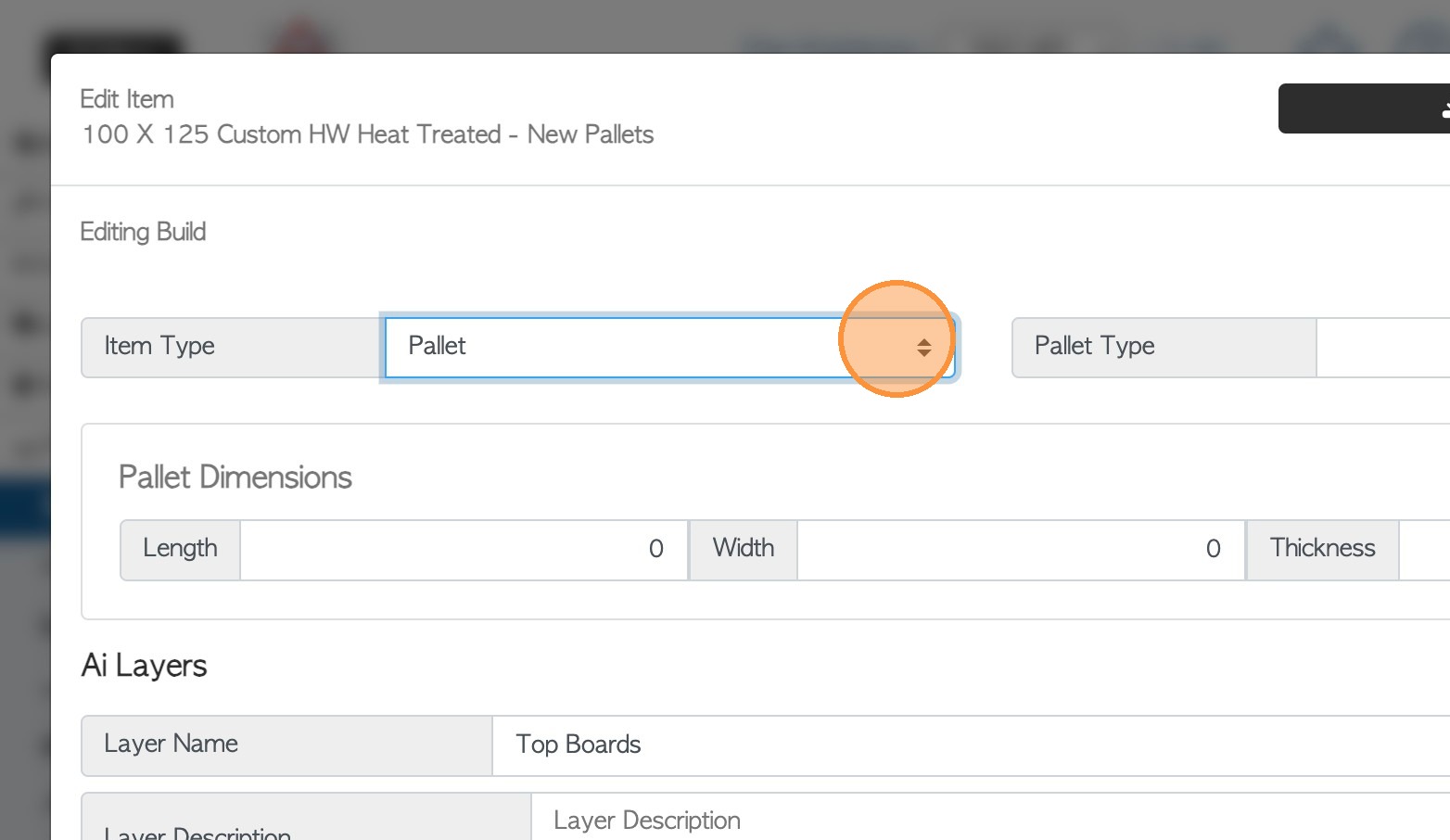Click the 100 X 125 Custom HW item name
Viewport: 1450px width, 840px height.
tap(367, 135)
